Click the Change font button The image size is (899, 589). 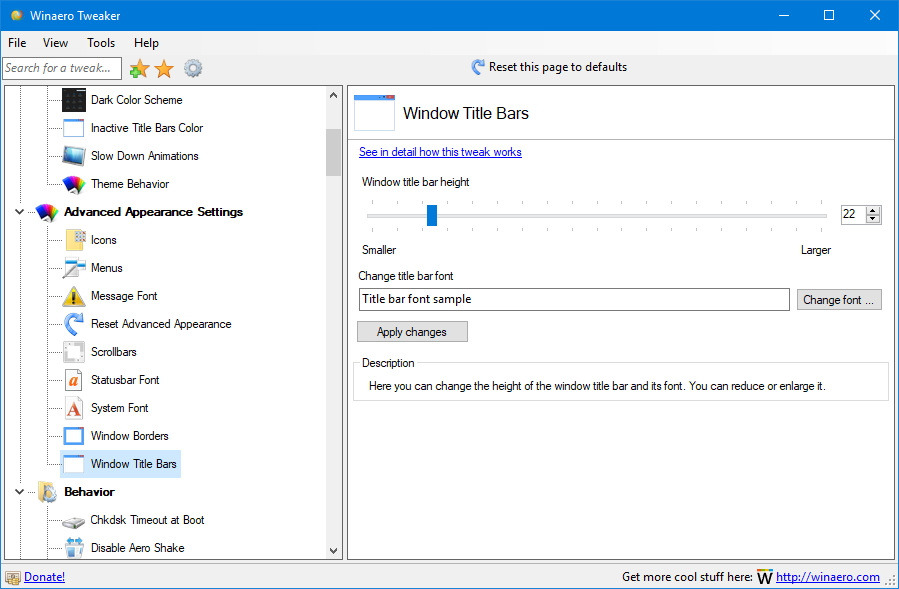[x=838, y=300]
